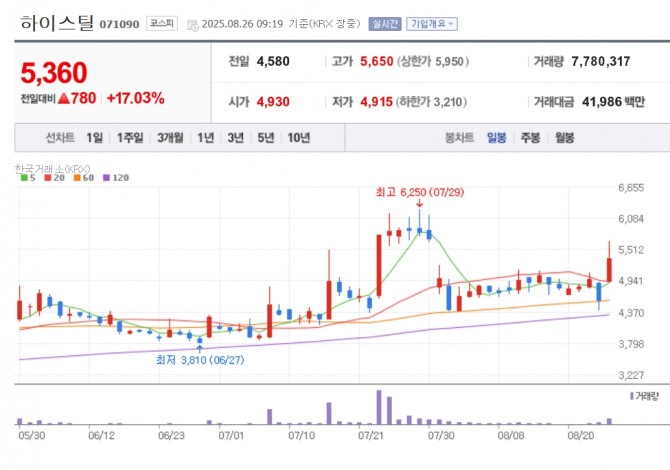Image resolution: width=670 pixels, height=470 pixels.
Task: Click the 시가 value 4,930
Action: coord(273,102)
